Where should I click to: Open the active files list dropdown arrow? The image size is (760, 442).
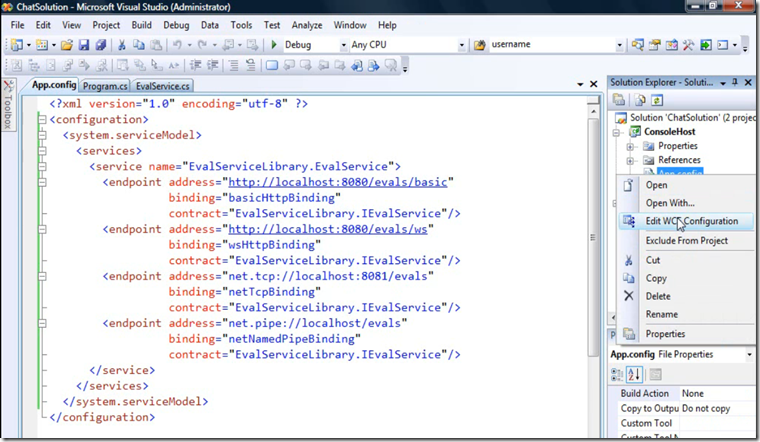click(x=580, y=84)
